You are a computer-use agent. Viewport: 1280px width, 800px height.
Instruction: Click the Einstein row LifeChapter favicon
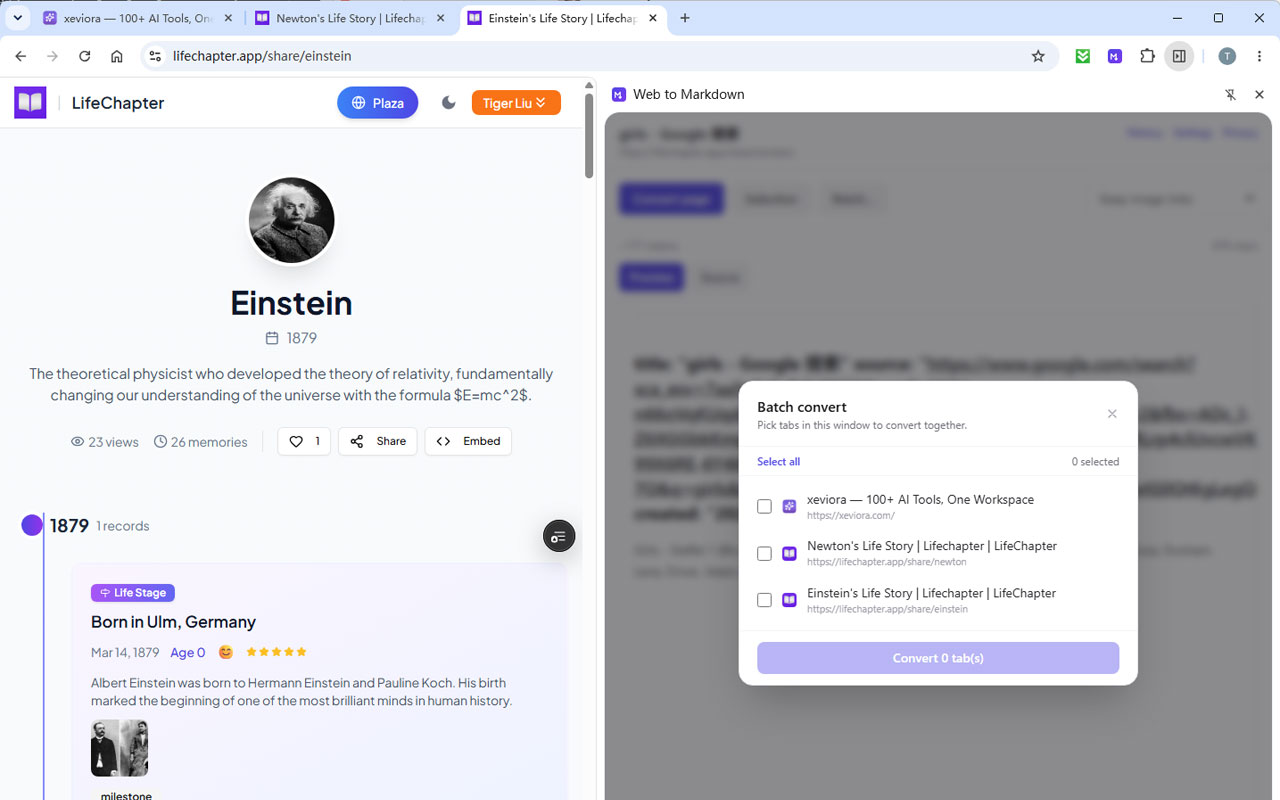[x=789, y=600]
